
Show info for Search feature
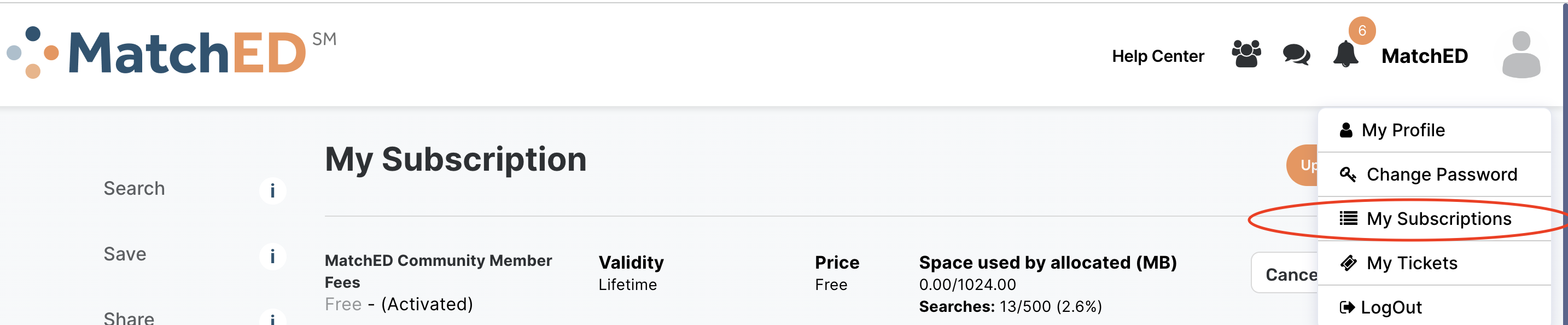click(272, 190)
